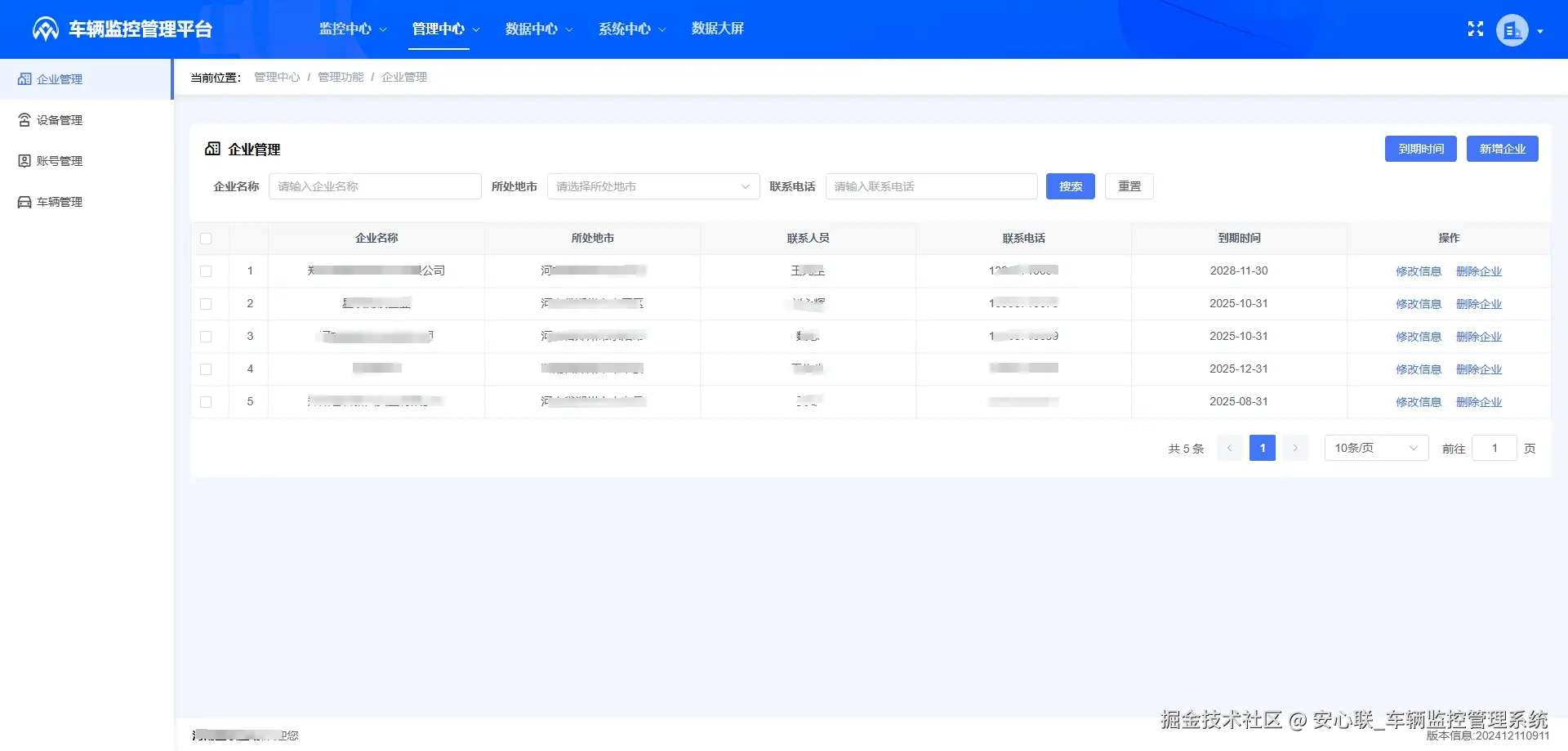The image size is (1568, 751).
Task: Expand the 监控中心 dropdown menu
Action: 353,29
